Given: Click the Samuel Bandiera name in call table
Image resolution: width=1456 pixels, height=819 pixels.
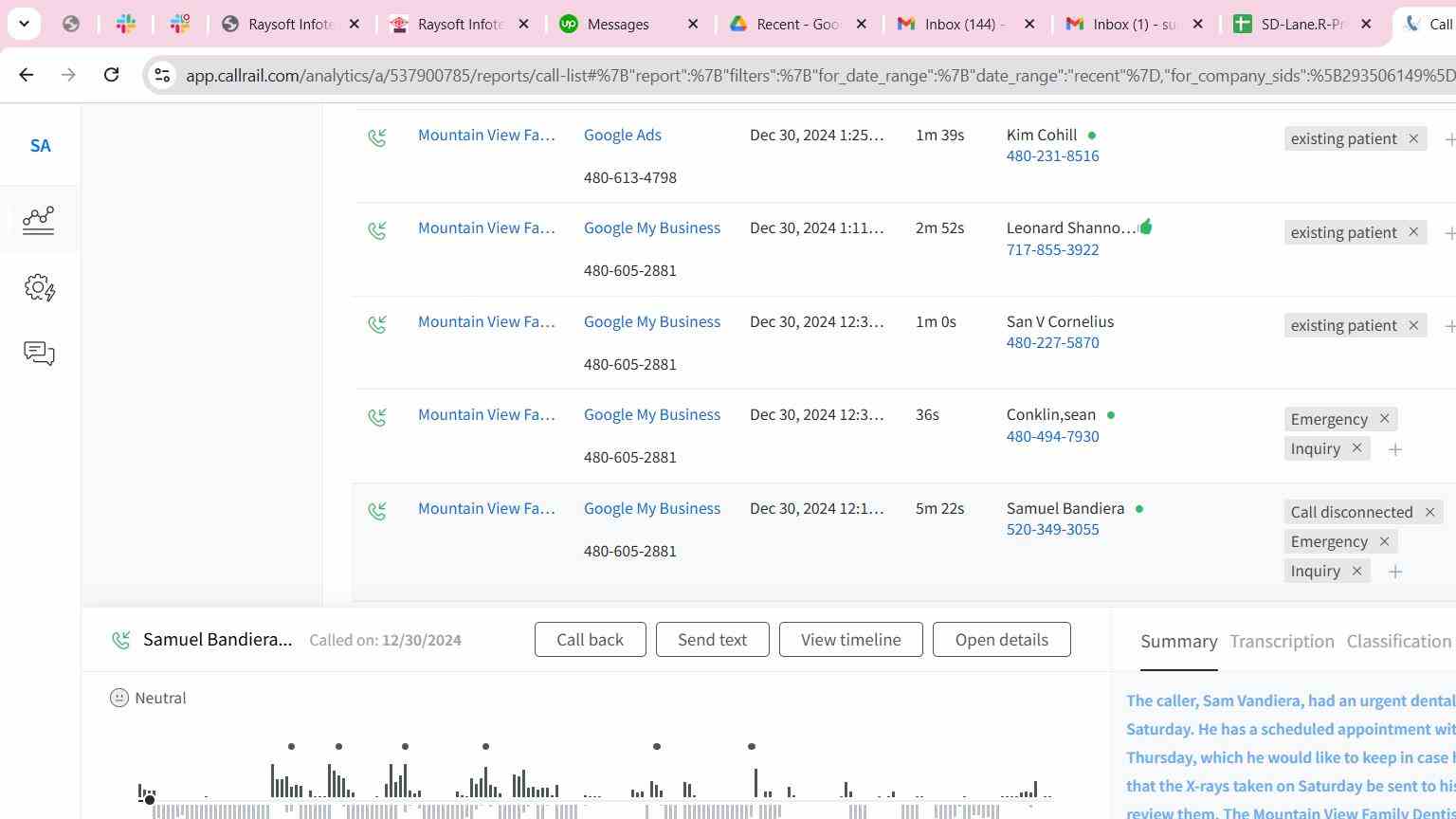Looking at the screenshot, I should pyautogui.click(x=1065, y=509).
